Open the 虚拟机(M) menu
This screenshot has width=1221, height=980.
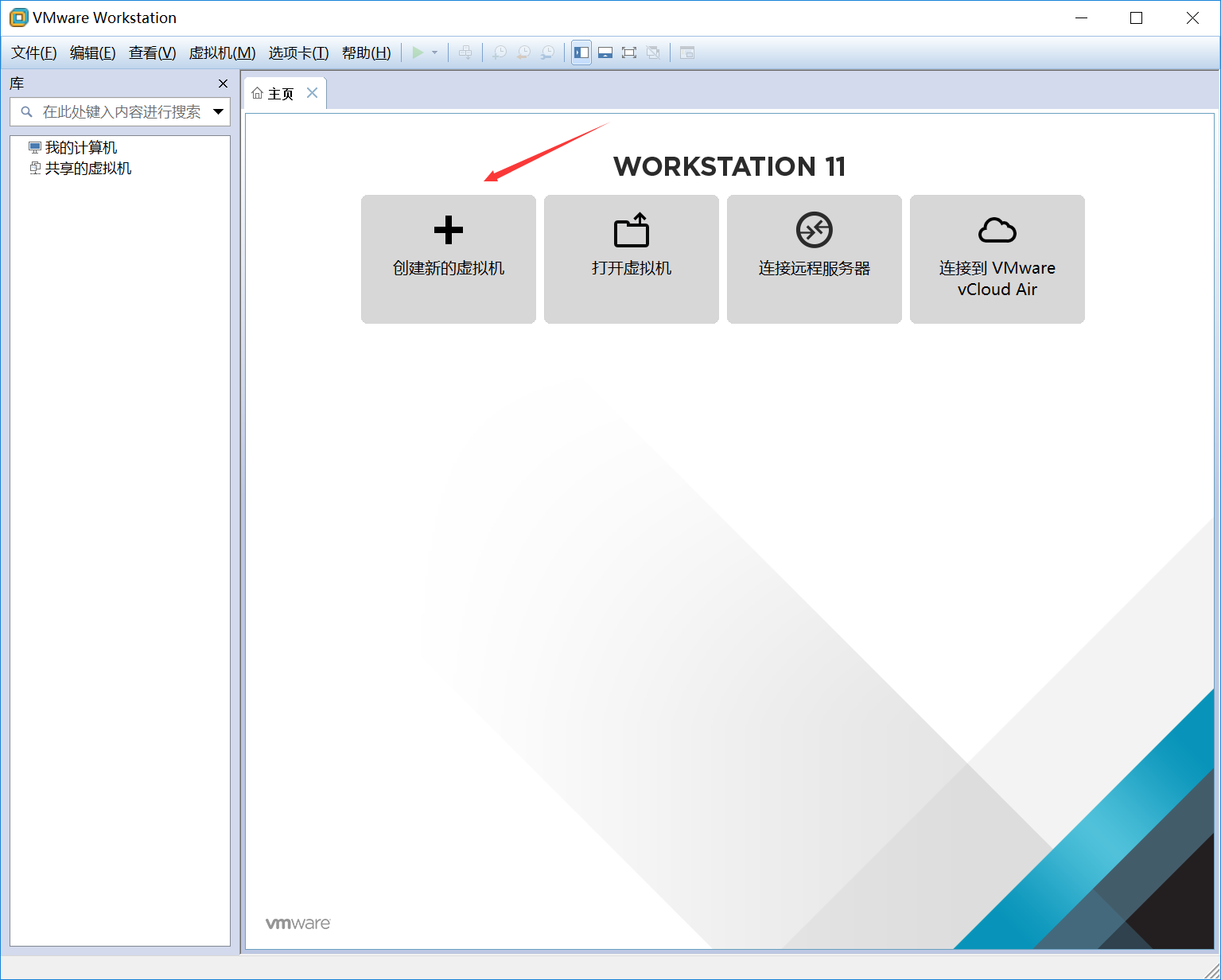222,52
